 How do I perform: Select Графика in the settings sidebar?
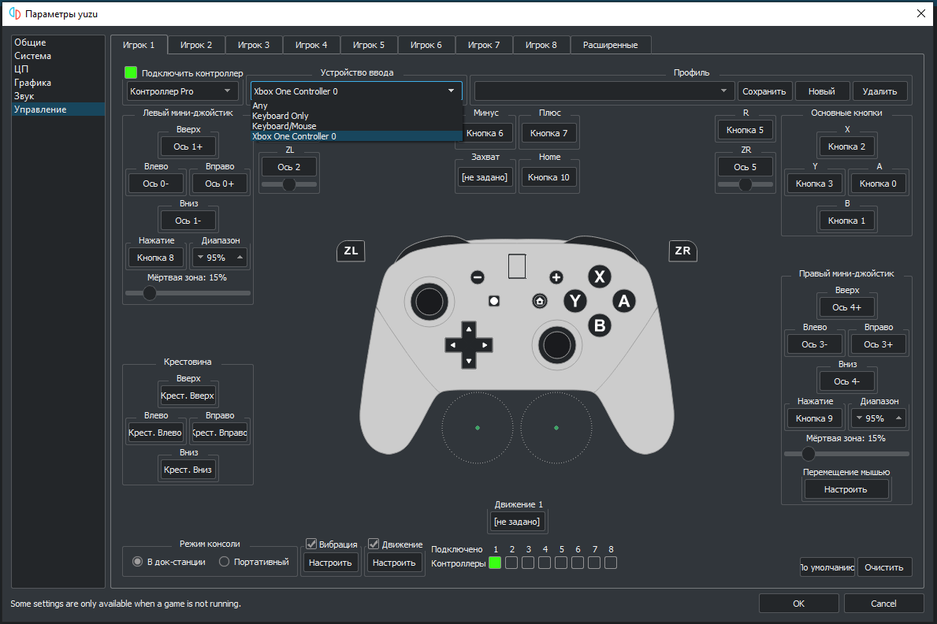(33, 83)
